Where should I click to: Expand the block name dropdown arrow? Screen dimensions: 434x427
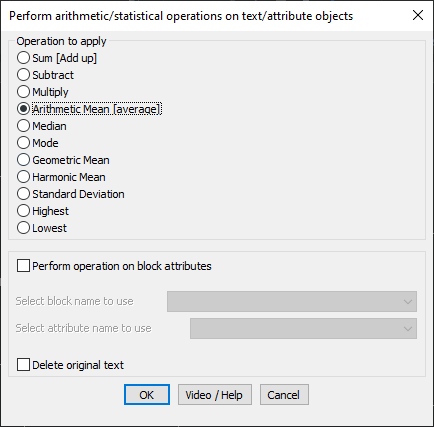click(x=408, y=302)
